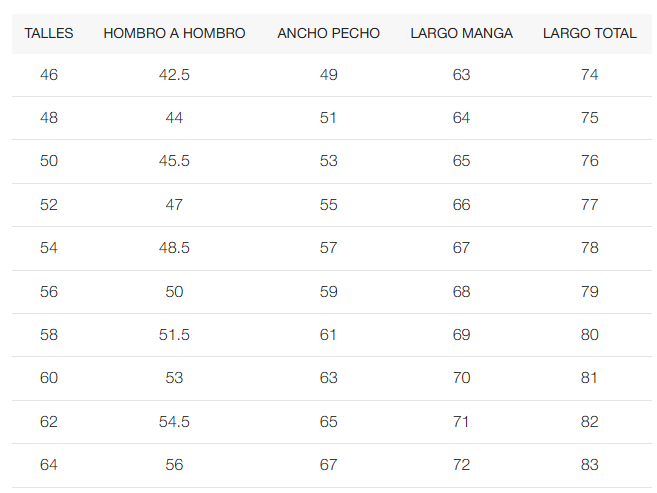The width and height of the screenshot is (657, 493).
Task: Click the LARGO TOTAL column header
Action: [590, 33]
